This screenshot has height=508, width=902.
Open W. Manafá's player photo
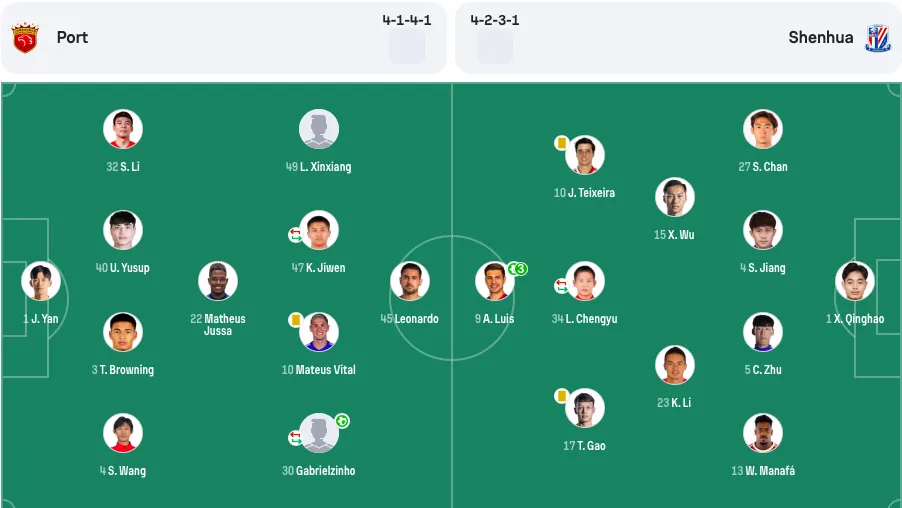(763, 433)
